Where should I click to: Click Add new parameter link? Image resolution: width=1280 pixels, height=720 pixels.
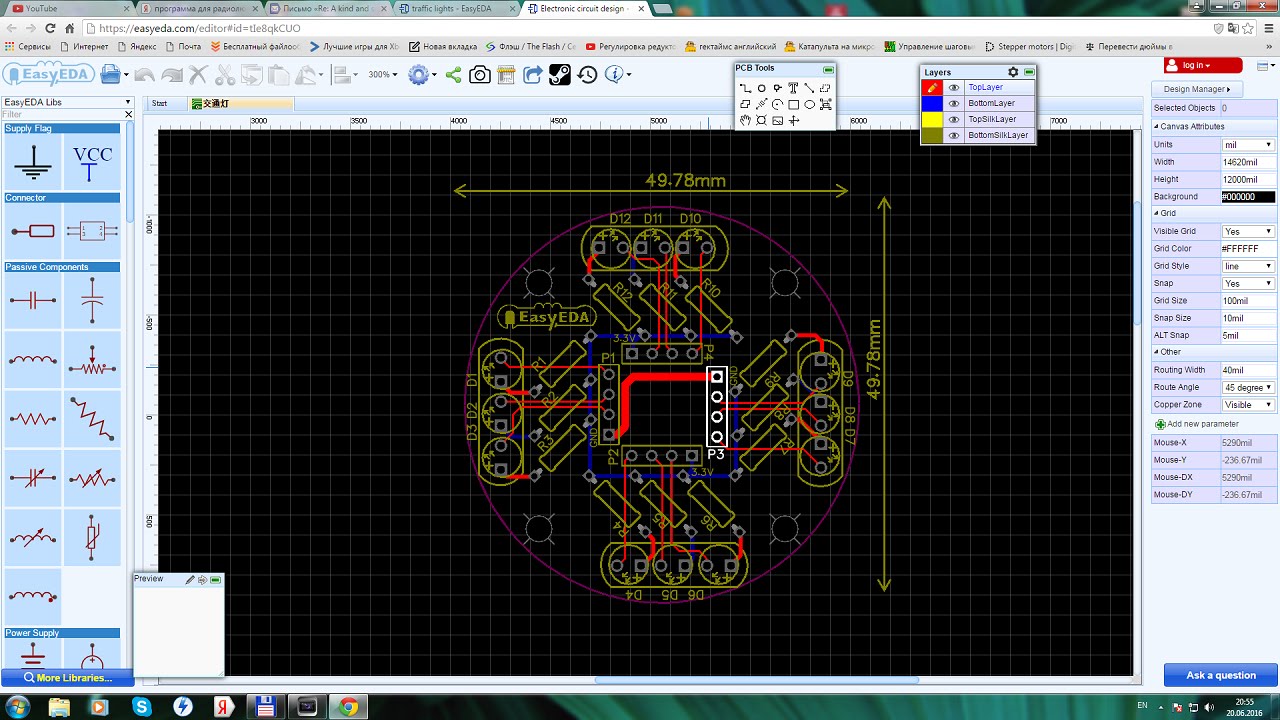(x=1196, y=424)
